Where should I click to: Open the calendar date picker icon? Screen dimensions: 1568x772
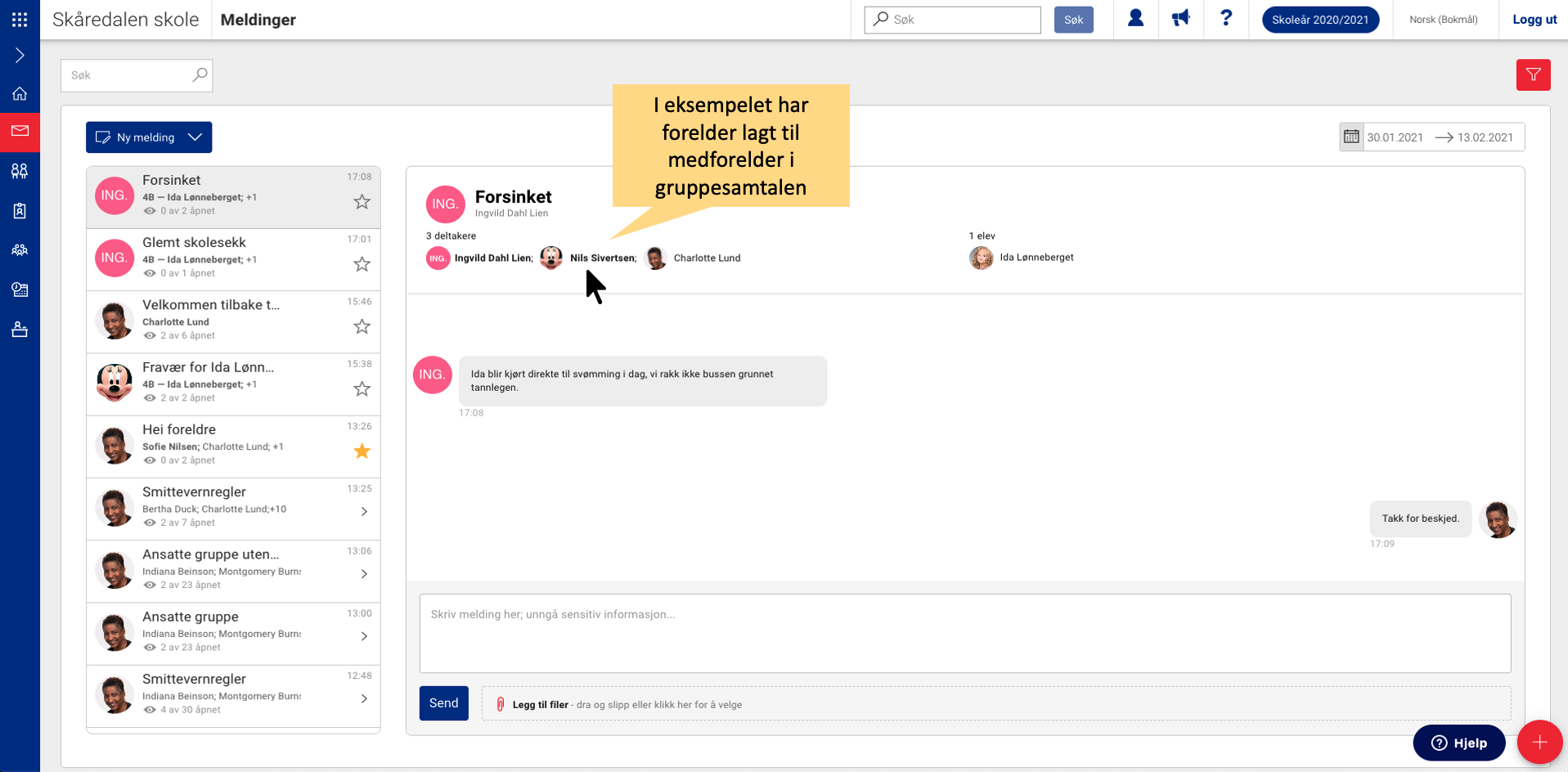pos(1351,137)
